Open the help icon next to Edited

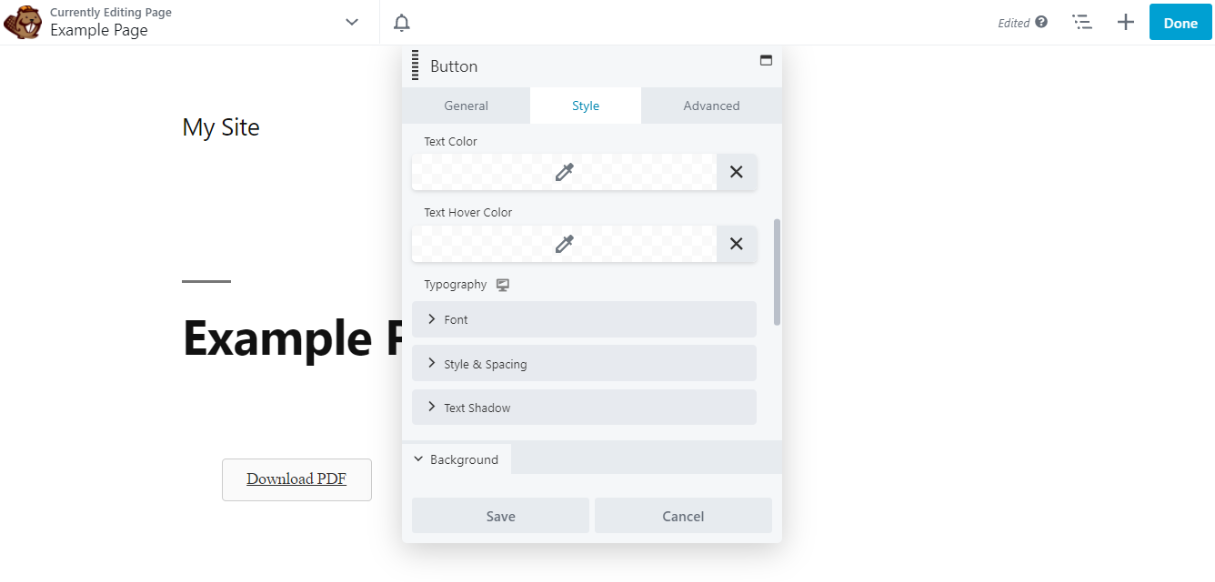click(x=1044, y=21)
